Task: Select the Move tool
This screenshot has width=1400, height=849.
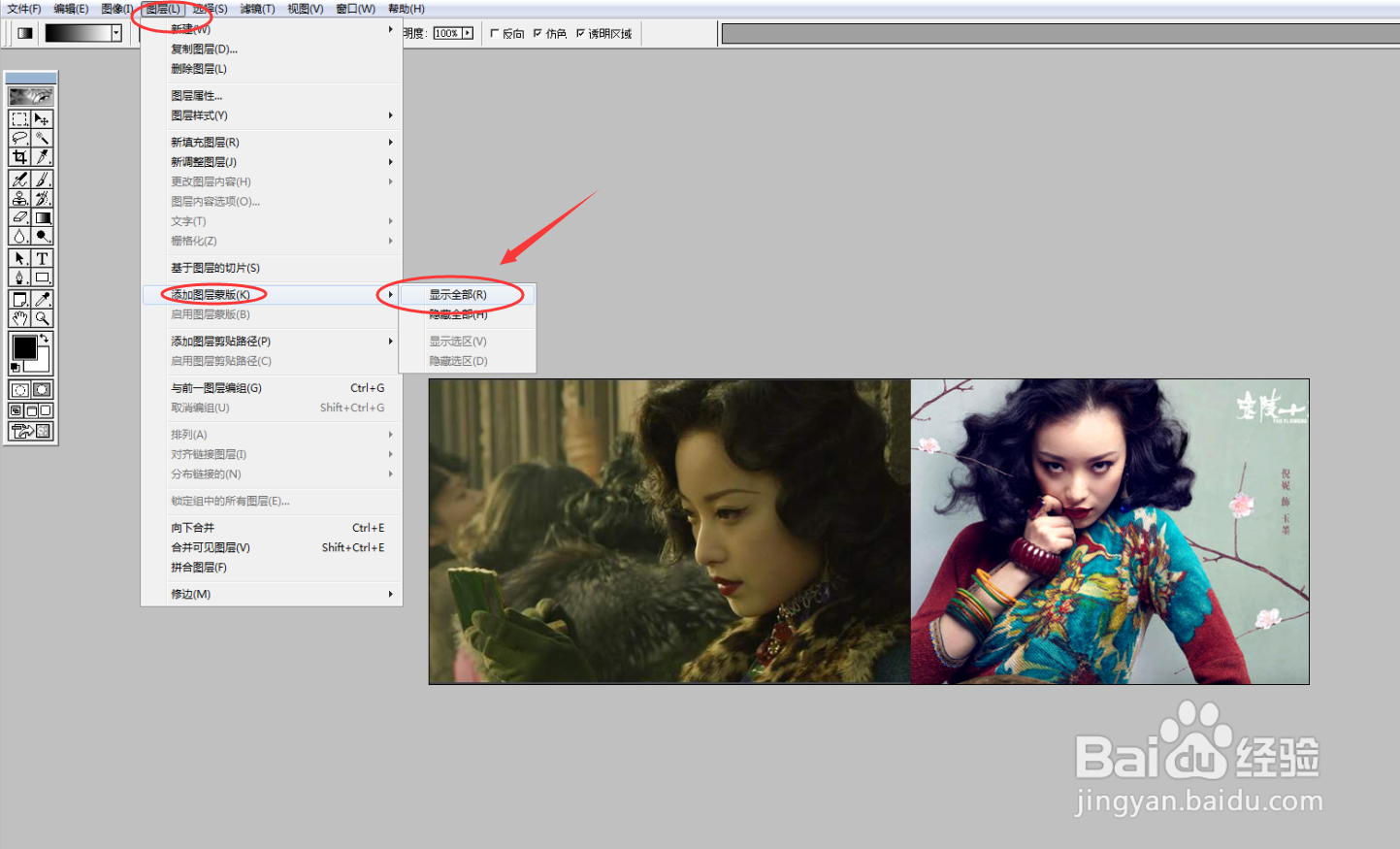Action: [42, 119]
